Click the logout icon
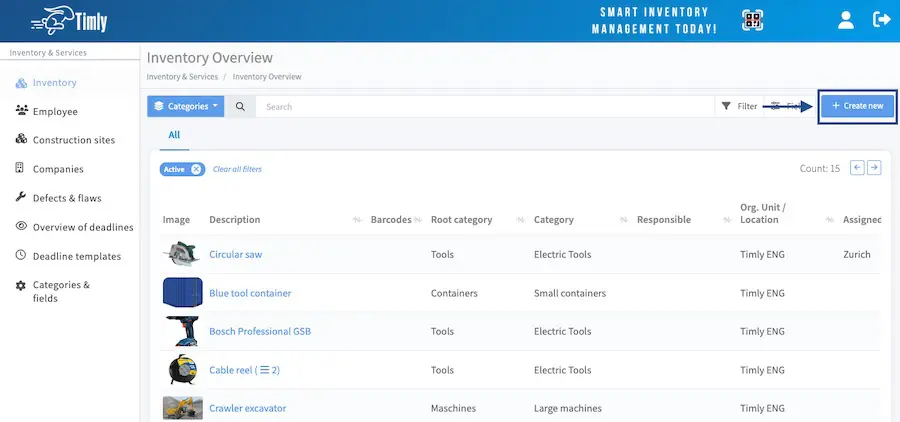900x422 pixels. click(881, 20)
